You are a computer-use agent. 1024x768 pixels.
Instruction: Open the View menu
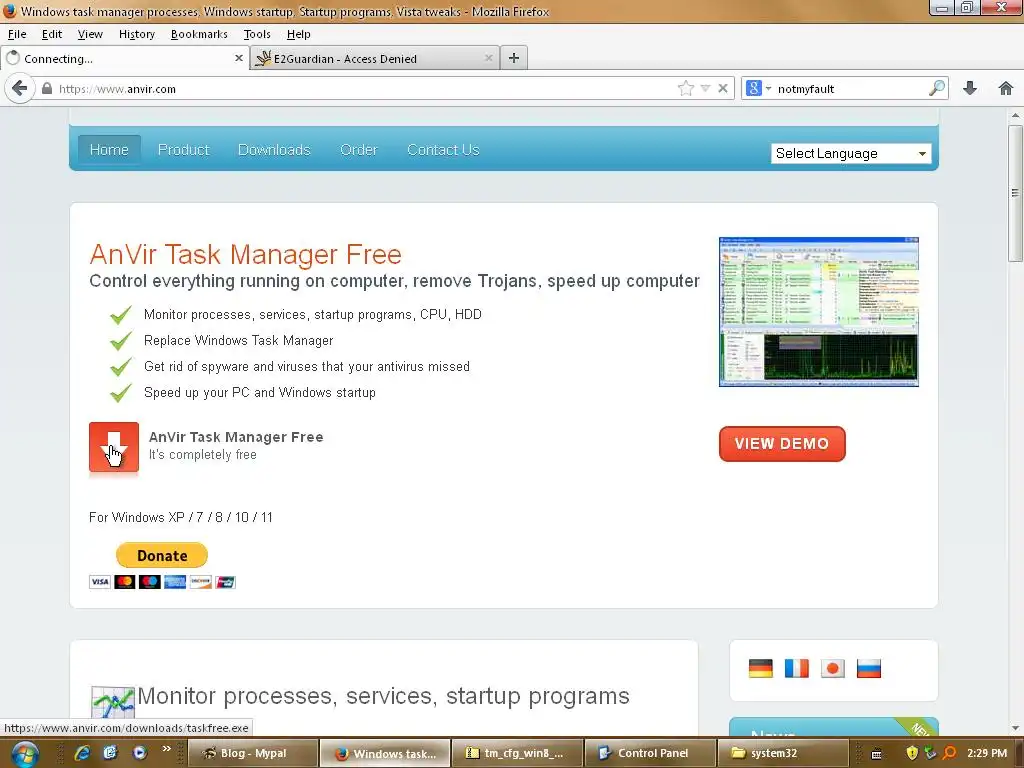[90, 34]
